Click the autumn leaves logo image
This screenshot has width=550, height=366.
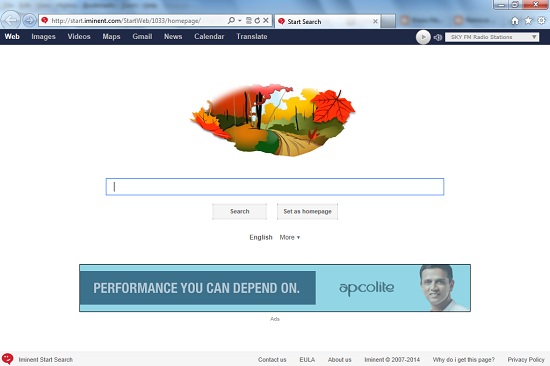click(273, 120)
